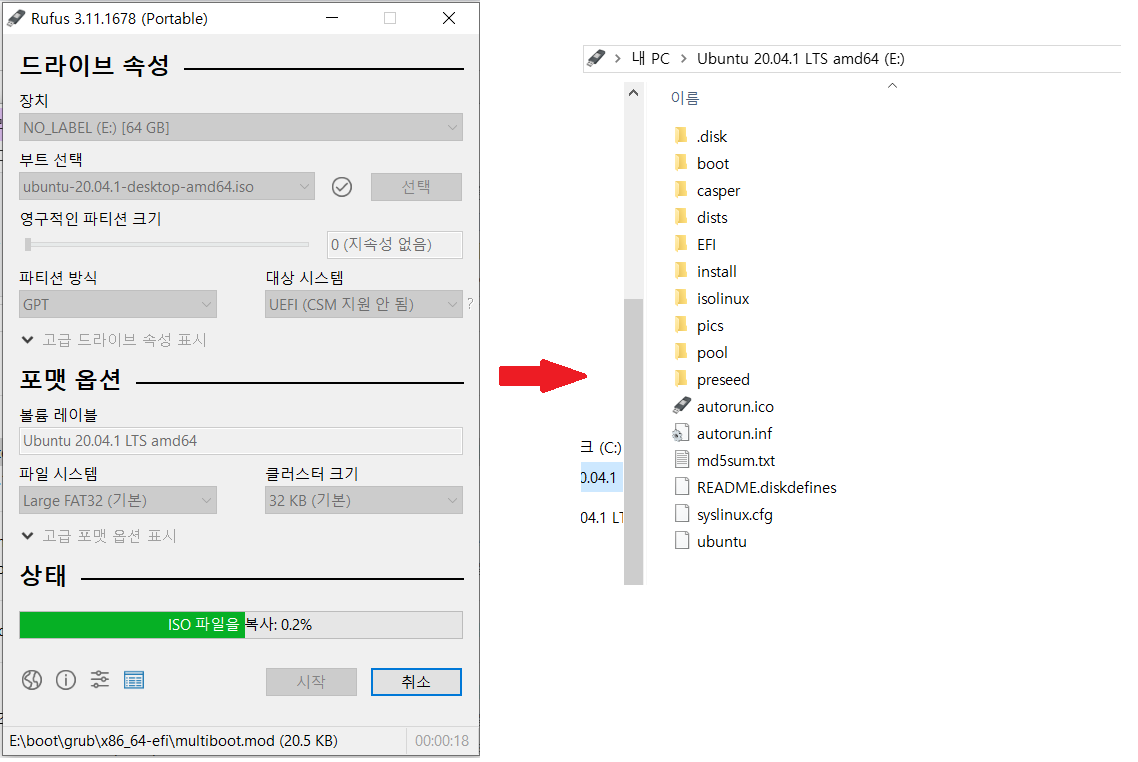This screenshot has height=762, width=1138.
Task: Select the autorun.ico file icon
Action: 681,406
